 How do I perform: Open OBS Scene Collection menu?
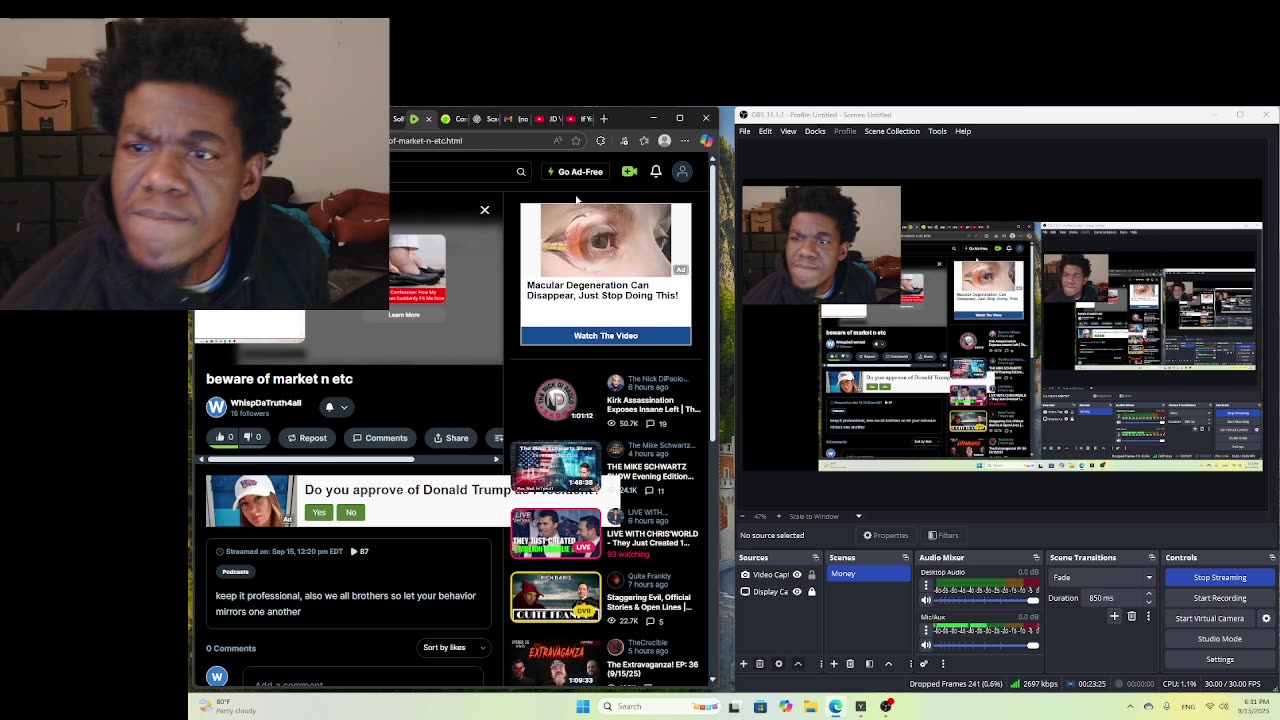click(x=892, y=131)
